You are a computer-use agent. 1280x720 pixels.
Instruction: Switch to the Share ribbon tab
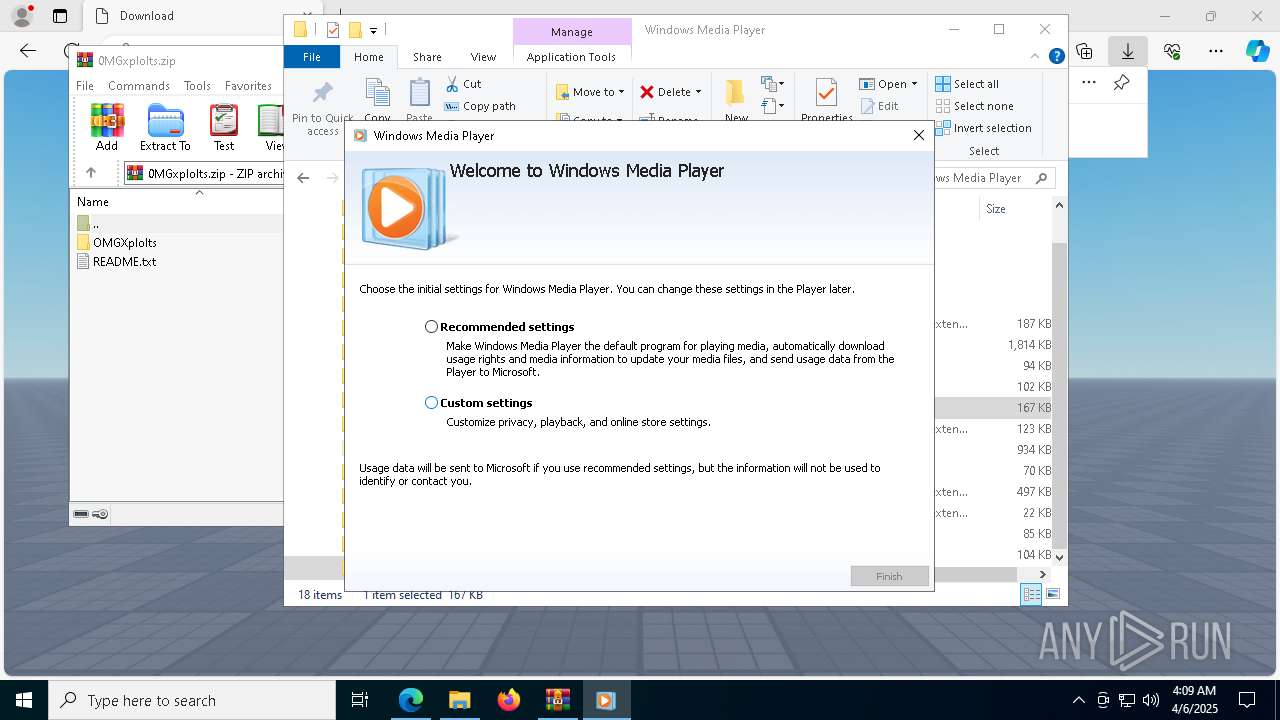427,57
